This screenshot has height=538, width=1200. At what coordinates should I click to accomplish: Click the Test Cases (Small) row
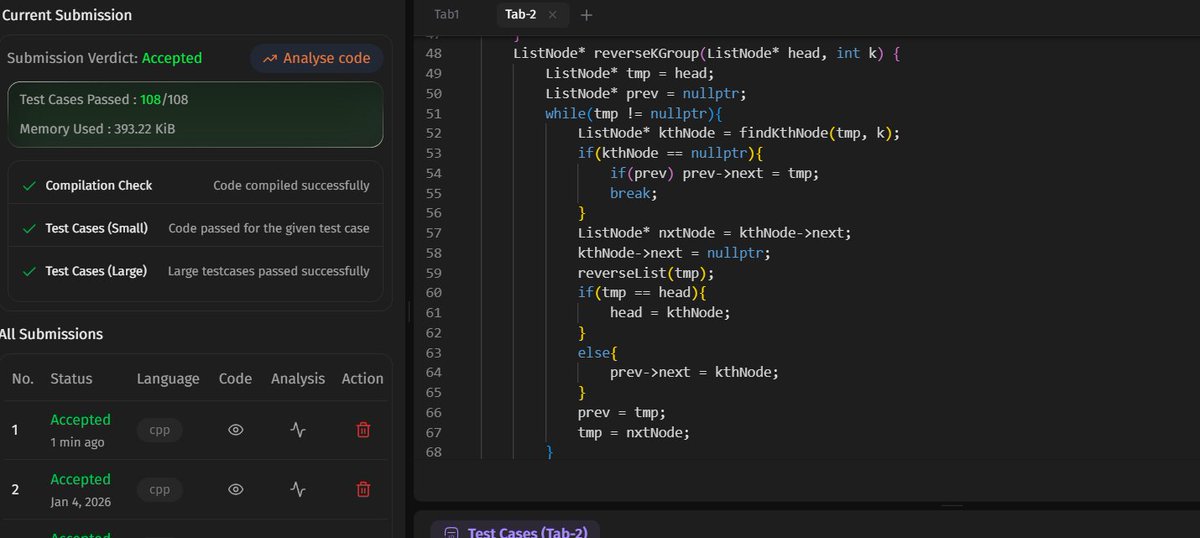coord(196,228)
